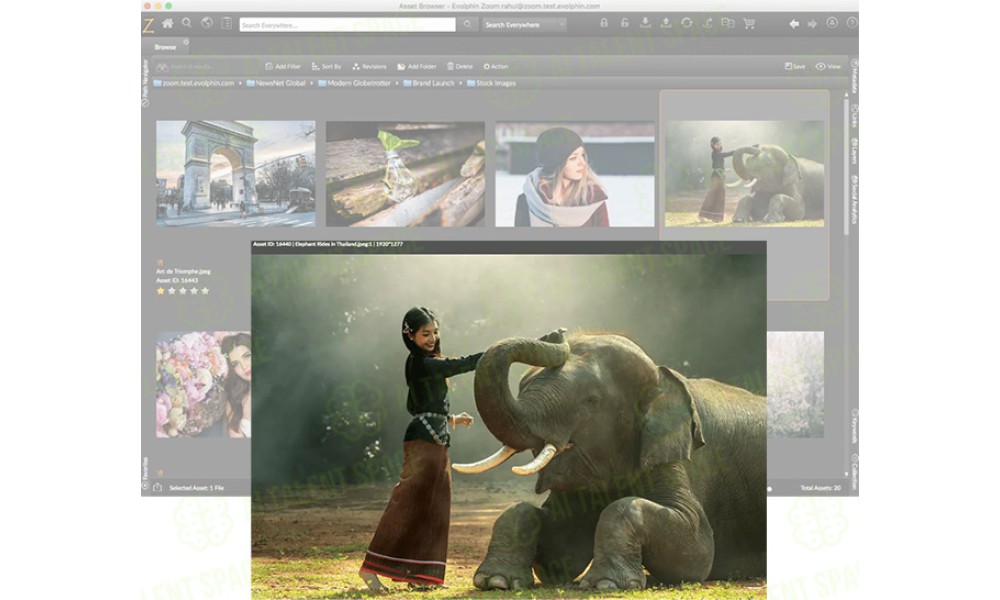Screen dimensions: 1000x600
Task: Click the small gear on the Browse tab
Action: pyautogui.click(x=186, y=42)
